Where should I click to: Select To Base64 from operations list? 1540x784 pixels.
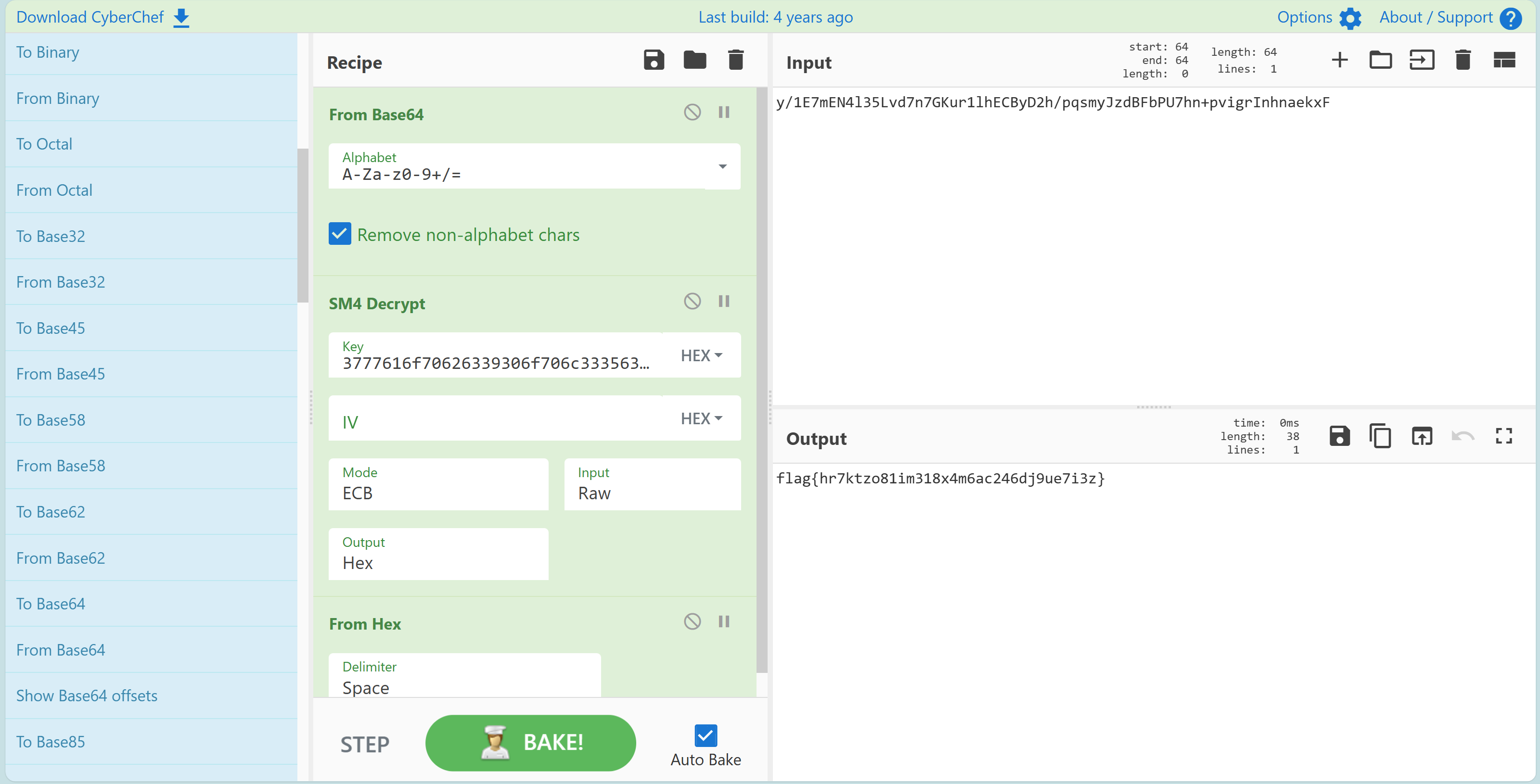point(51,604)
